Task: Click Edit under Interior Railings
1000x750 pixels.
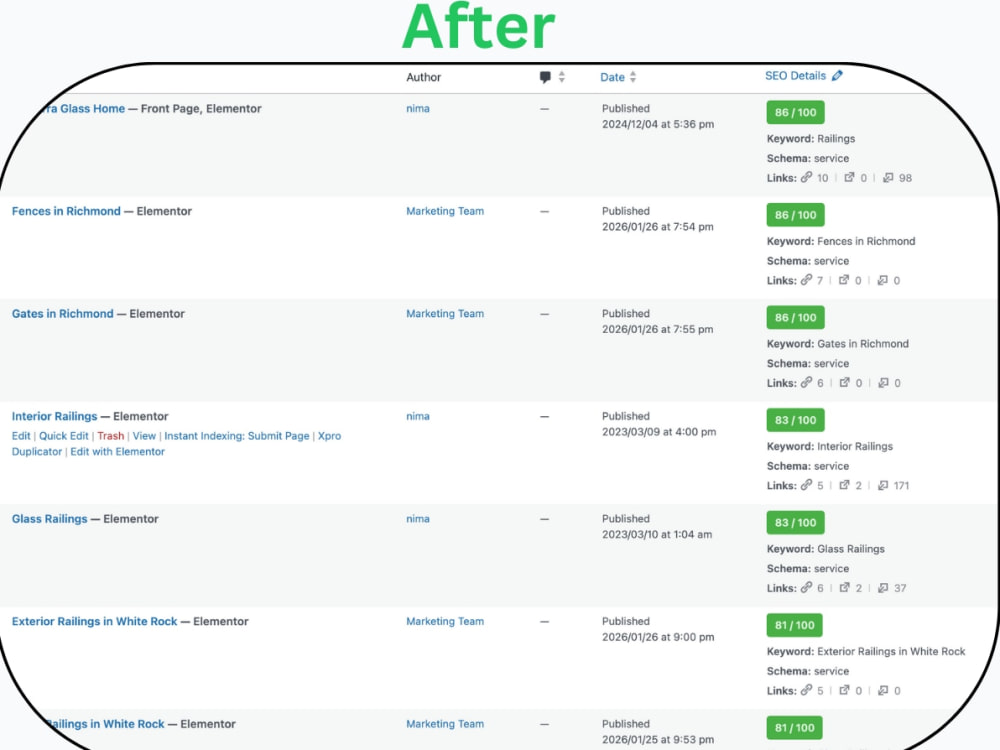Action: [21, 436]
